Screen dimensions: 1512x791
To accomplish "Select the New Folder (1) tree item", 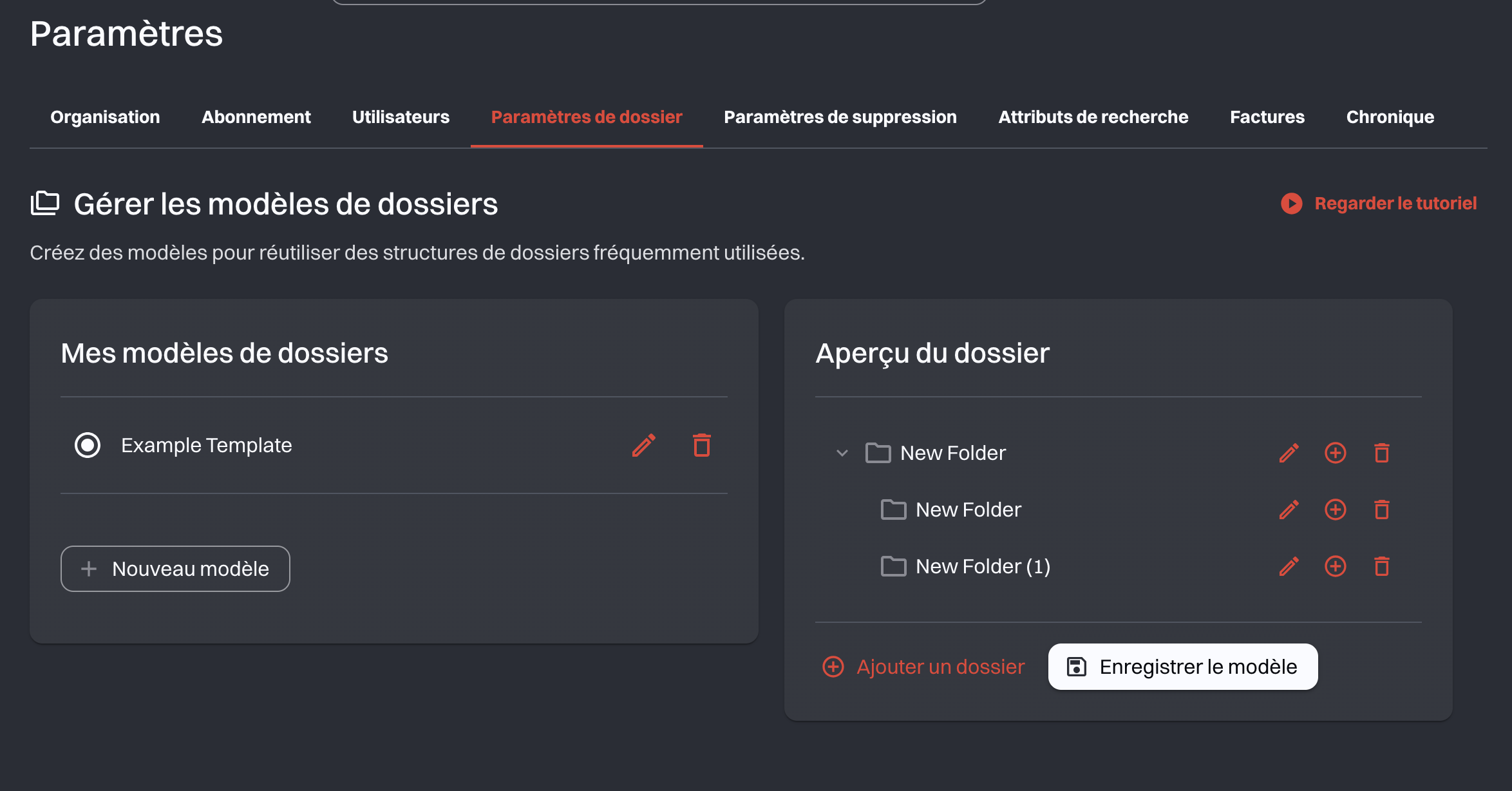I will coord(982,566).
